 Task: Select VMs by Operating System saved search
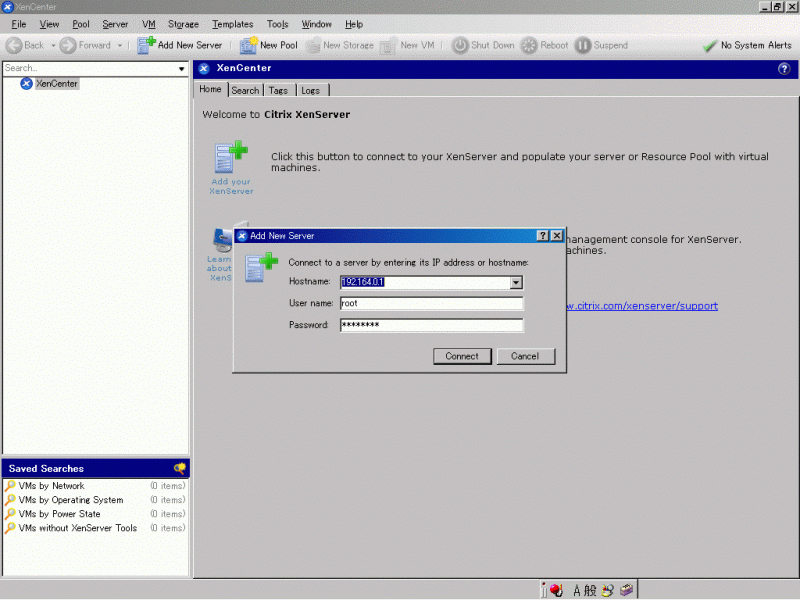pos(70,500)
